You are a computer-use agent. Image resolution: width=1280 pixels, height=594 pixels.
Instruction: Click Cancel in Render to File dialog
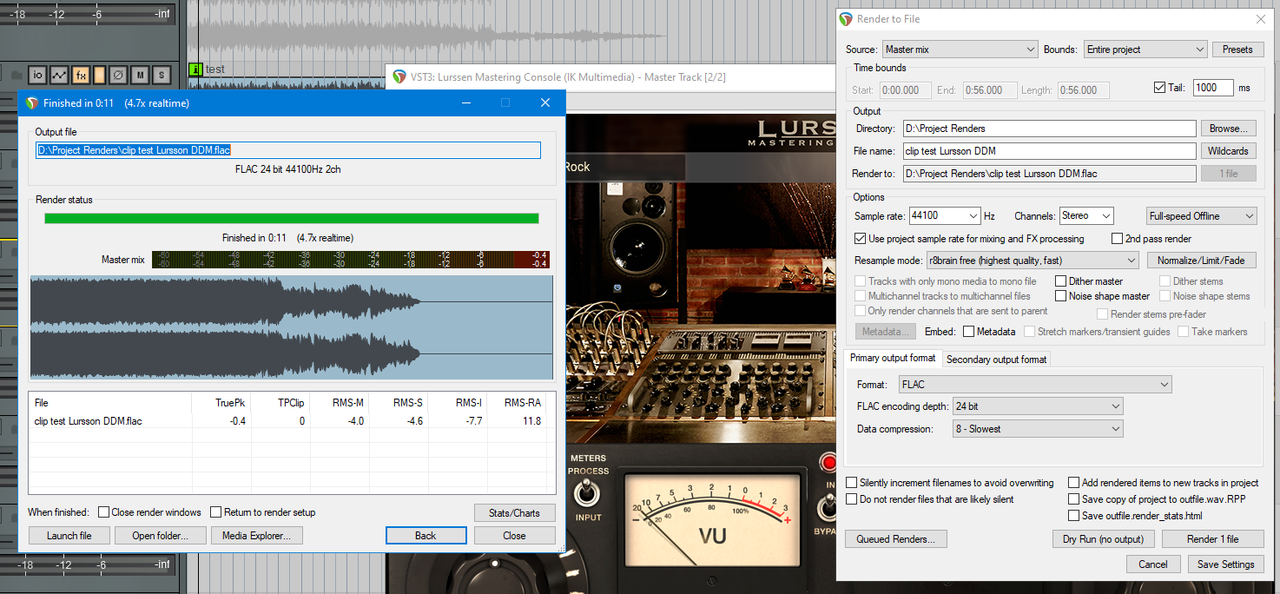click(x=1153, y=564)
